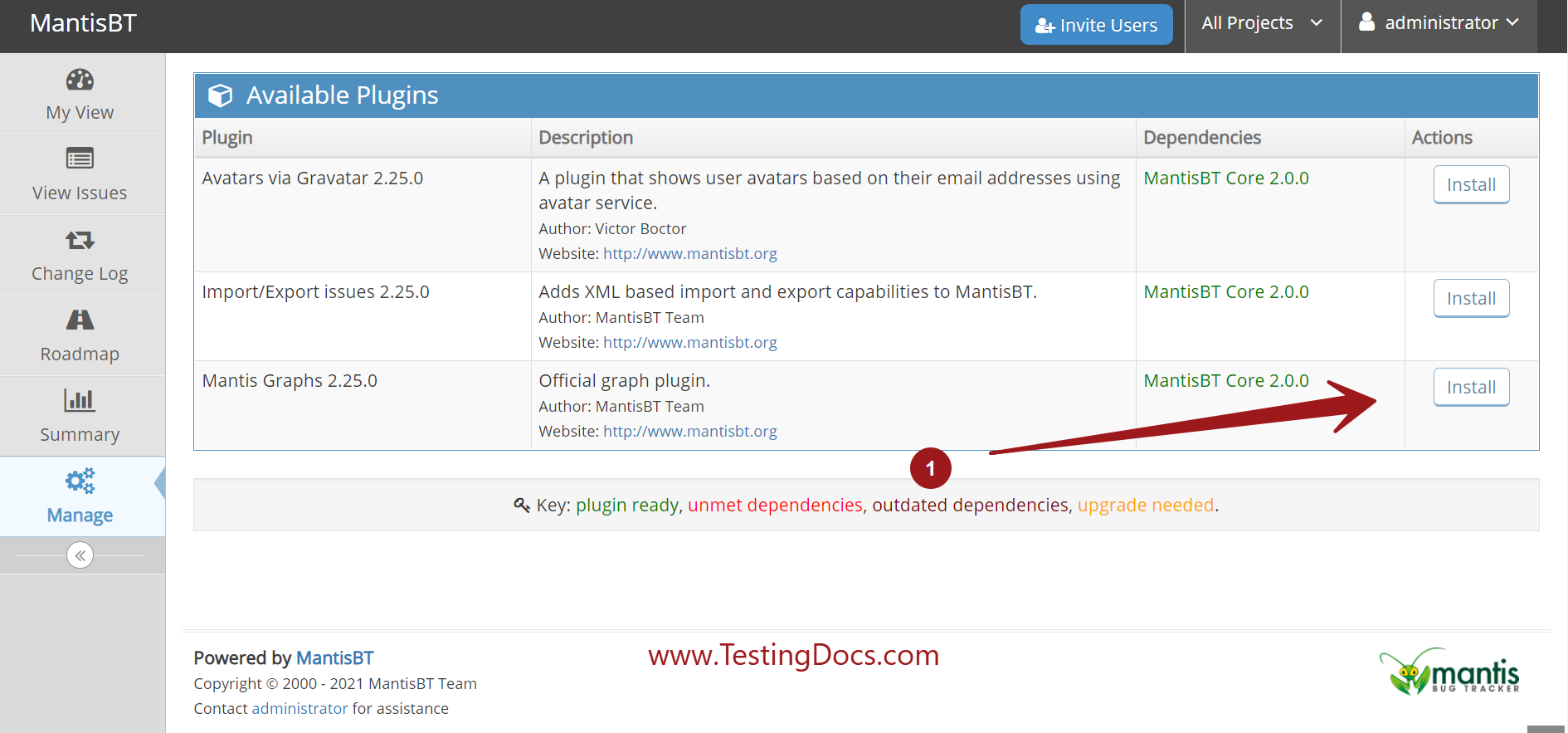Viewport: 1568px width, 733px height.
Task: Open website link for Gravatar plugin
Action: click(689, 253)
